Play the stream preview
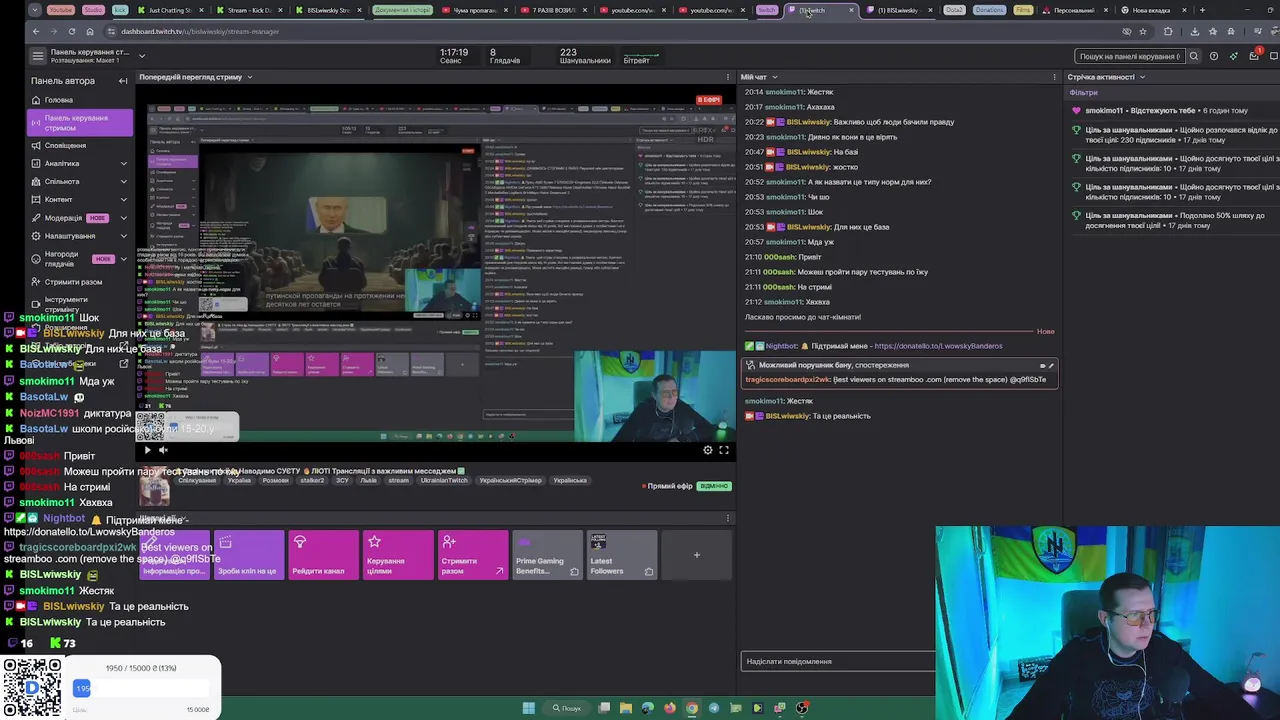Screen dimensions: 1280x720 [147, 450]
